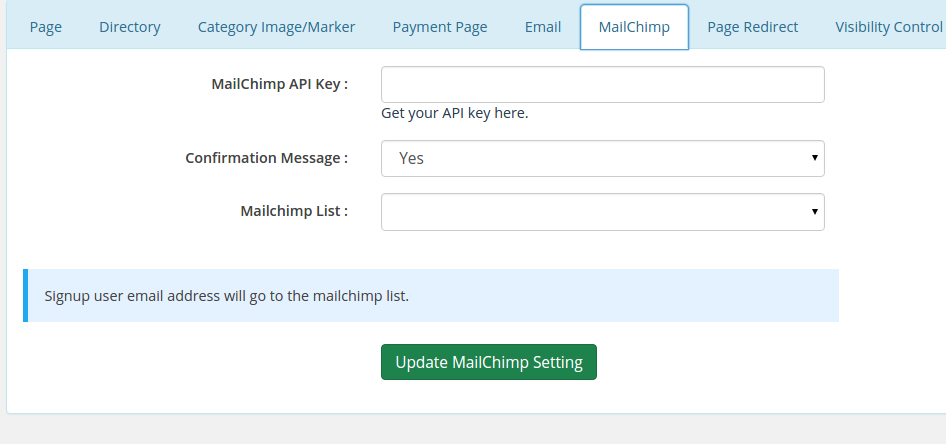Image resolution: width=946 pixels, height=444 pixels.
Task: Select the 'Yes' value in Confirmation Message
Action: click(x=411, y=159)
